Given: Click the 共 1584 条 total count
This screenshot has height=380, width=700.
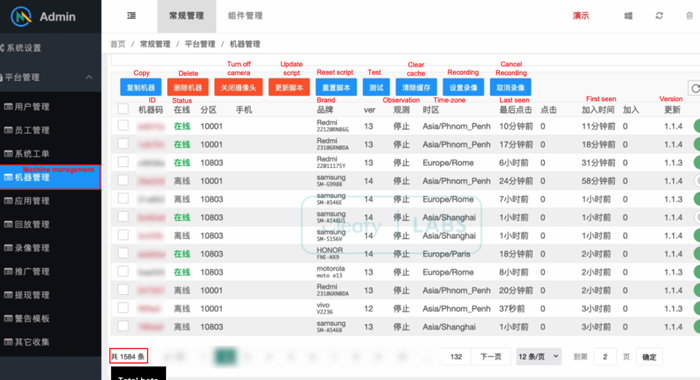Looking at the screenshot, I should point(128,356).
